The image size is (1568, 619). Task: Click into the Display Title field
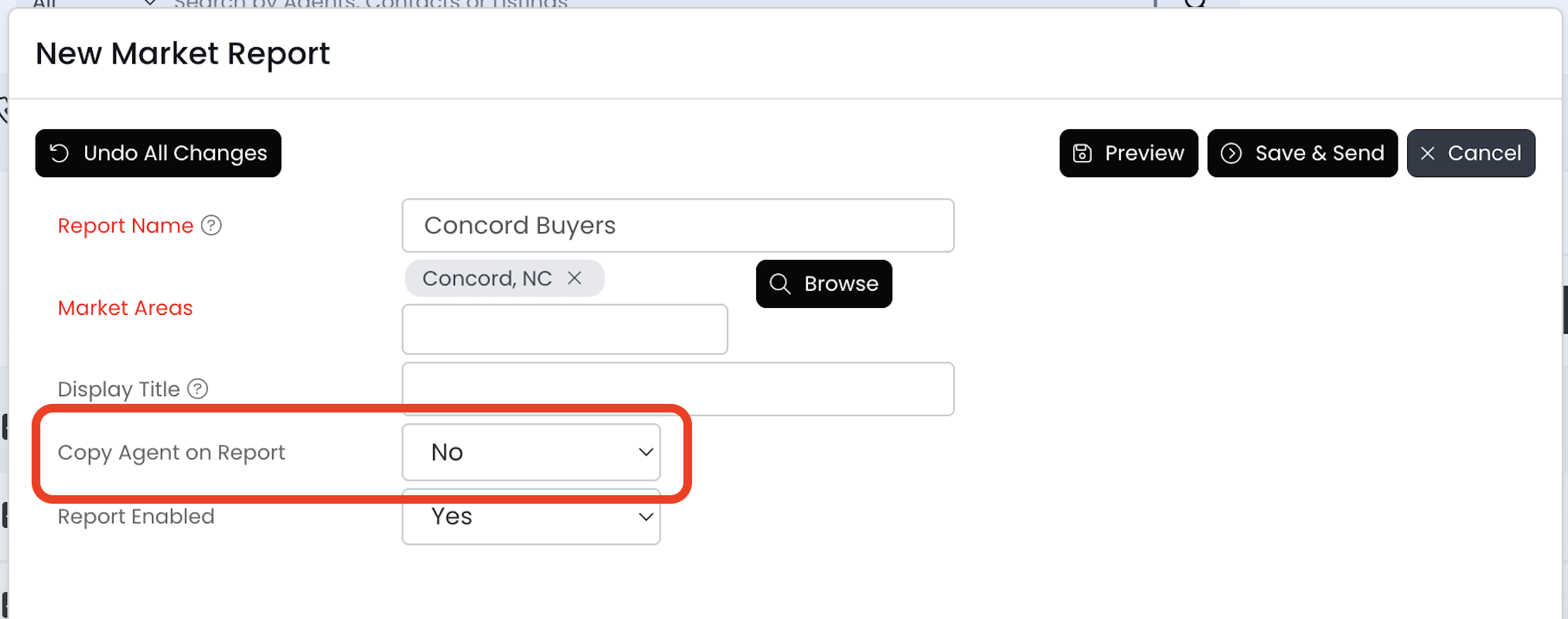click(x=677, y=388)
